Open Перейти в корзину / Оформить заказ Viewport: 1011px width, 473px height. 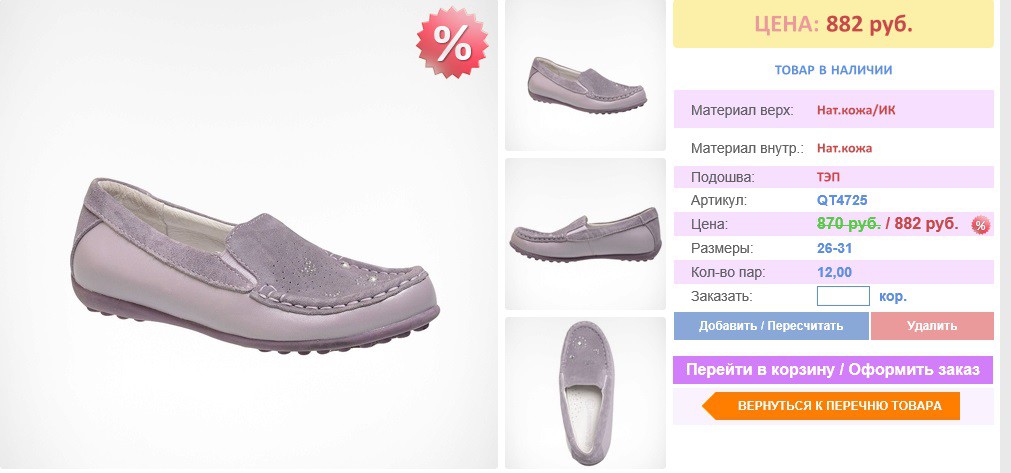coord(833,370)
